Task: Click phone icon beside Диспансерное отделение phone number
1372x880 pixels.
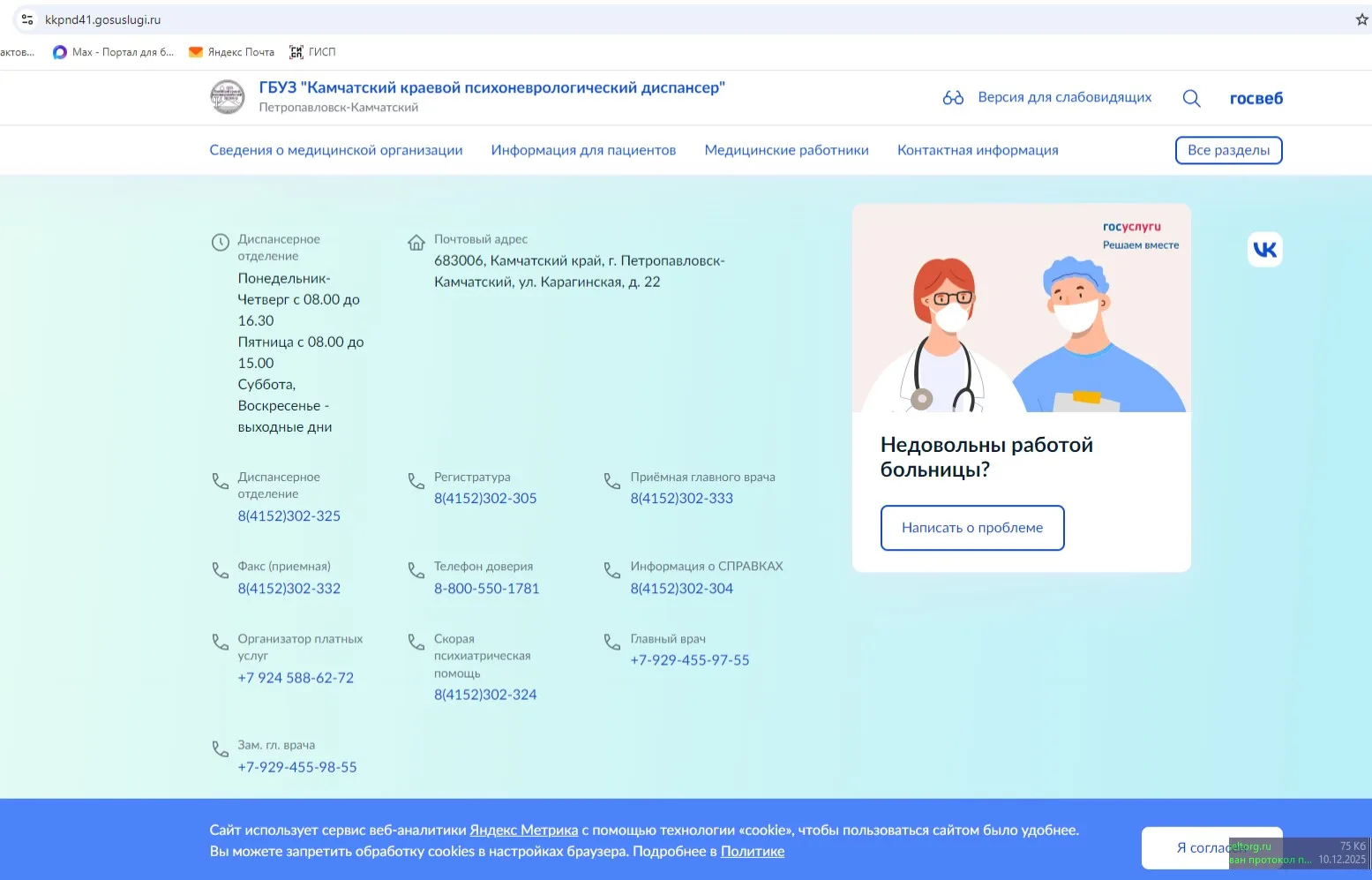Action: [x=221, y=481]
